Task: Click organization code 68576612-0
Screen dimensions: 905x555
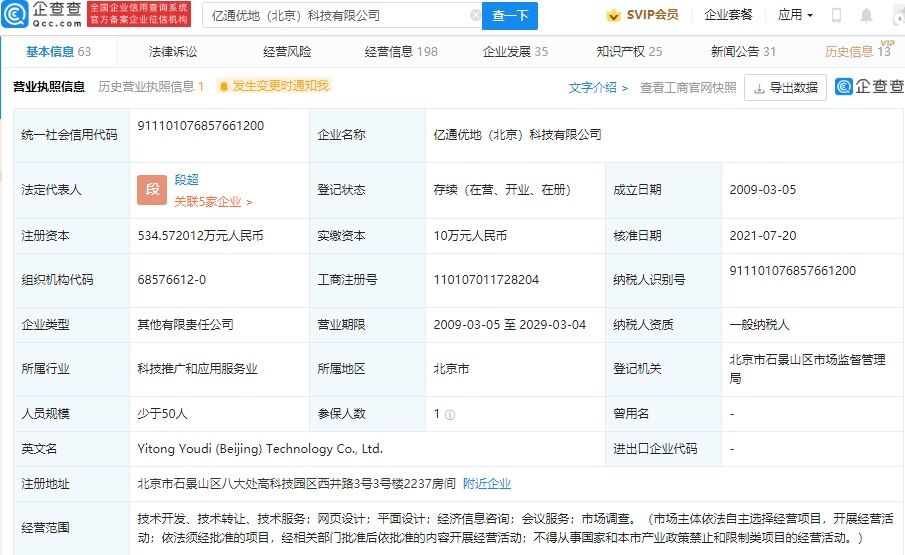Action: pyautogui.click(x=171, y=279)
